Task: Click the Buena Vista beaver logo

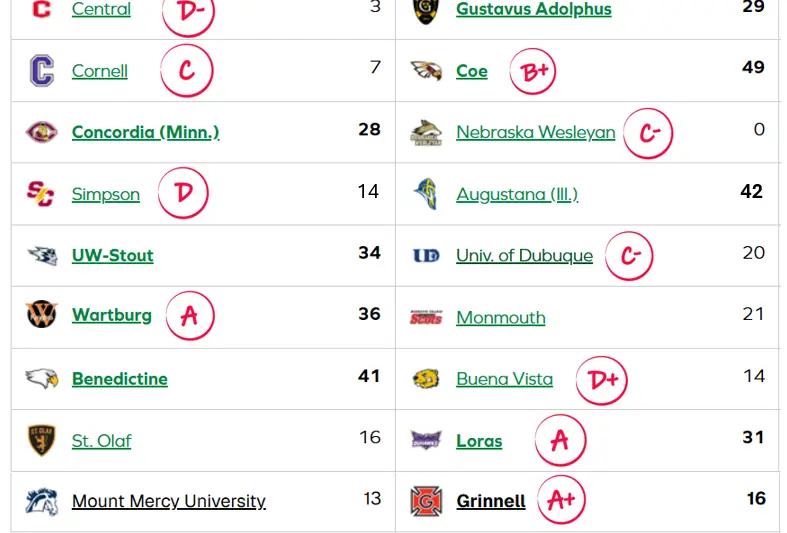Action: pyautogui.click(x=426, y=379)
